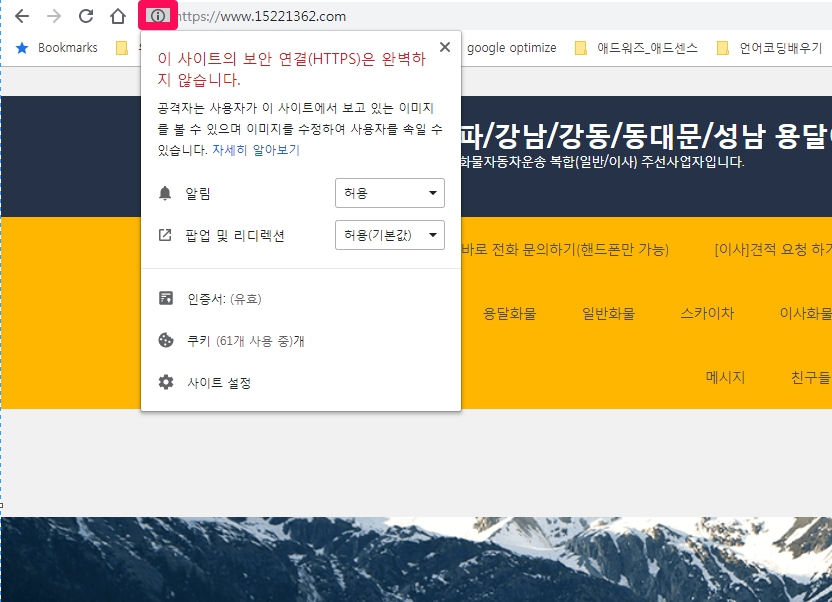Expand the 알림 permission dropdown
The image size is (832, 602).
coord(389,193)
